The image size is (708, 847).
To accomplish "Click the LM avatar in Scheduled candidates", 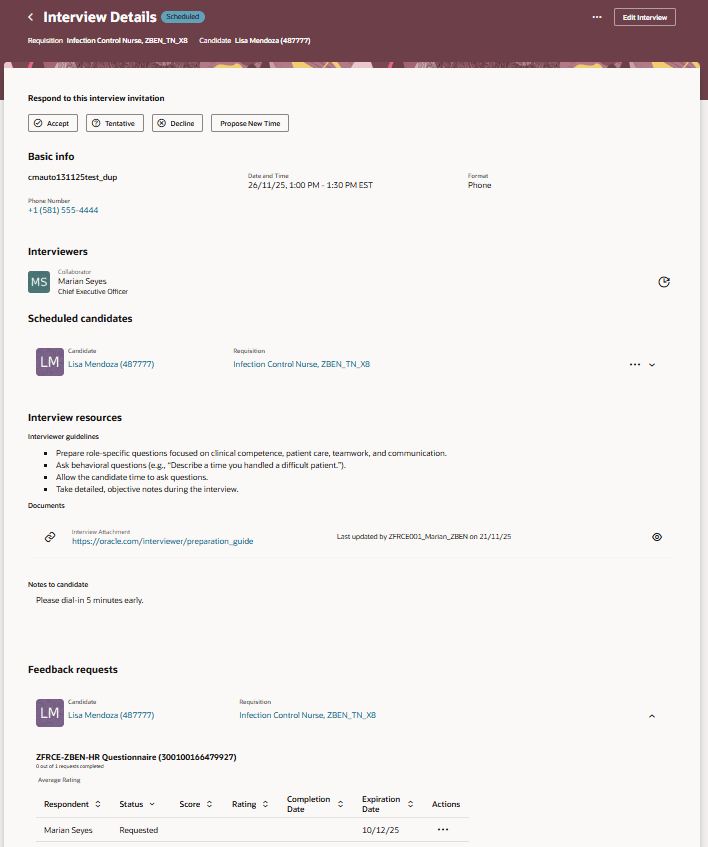I will 50,362.
